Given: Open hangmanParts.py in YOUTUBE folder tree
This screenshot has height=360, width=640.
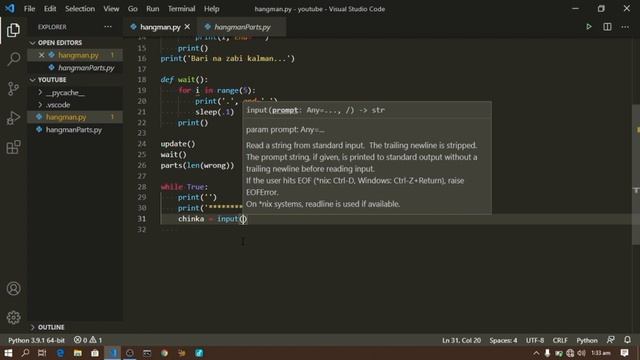Looking at the screenshot, I should 74,130.
